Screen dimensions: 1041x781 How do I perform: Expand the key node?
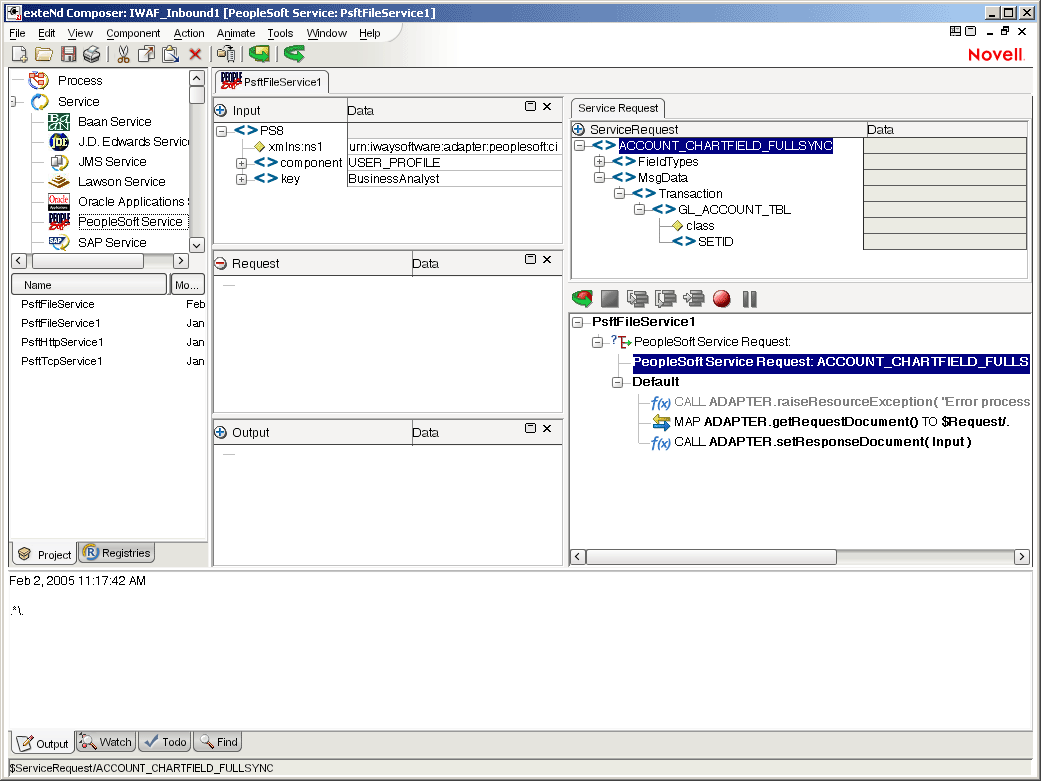click(x=242, y=179)
